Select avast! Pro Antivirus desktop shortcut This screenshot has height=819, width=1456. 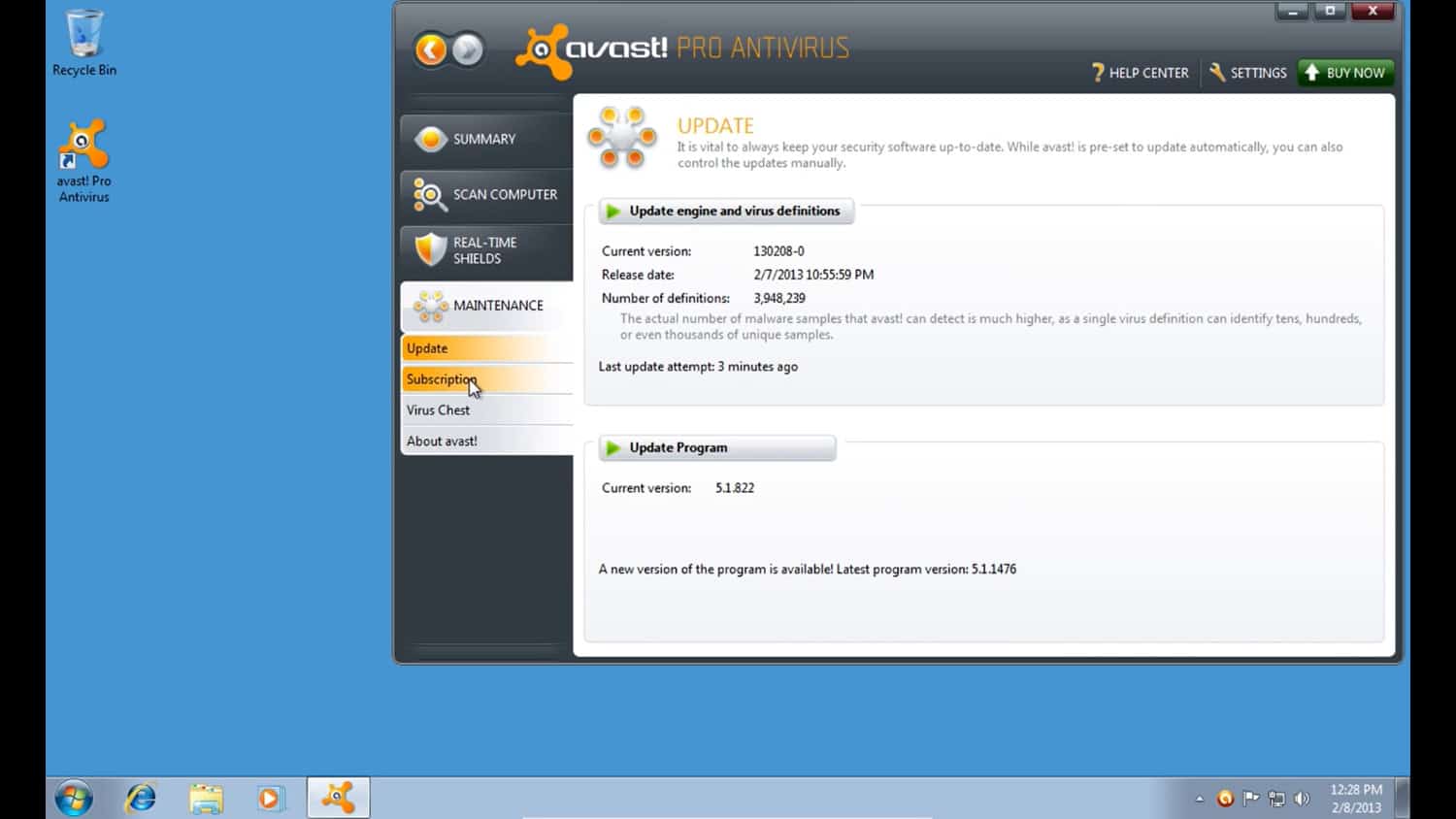coord(83,161)
